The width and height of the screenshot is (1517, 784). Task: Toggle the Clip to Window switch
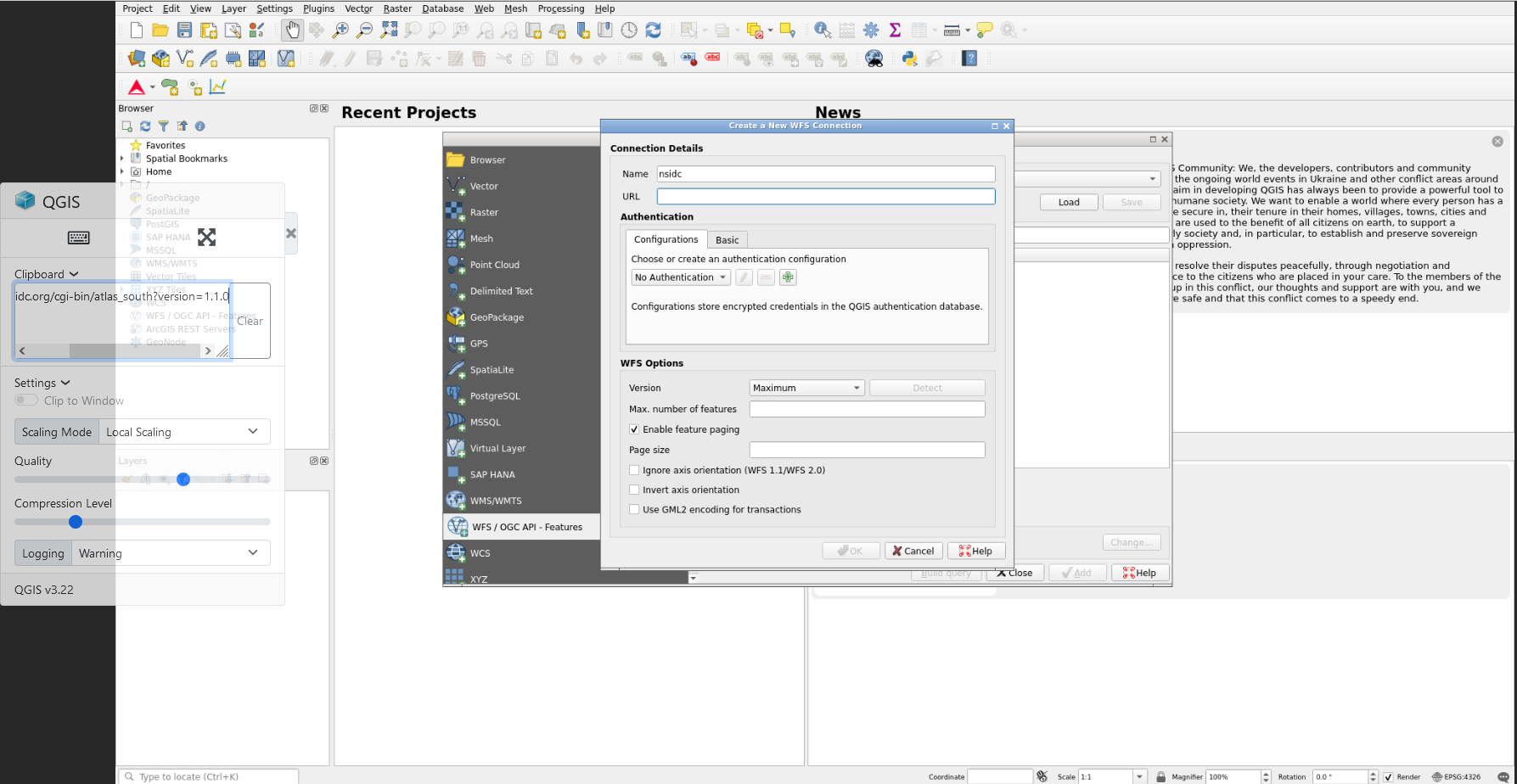tap(26, 400)
